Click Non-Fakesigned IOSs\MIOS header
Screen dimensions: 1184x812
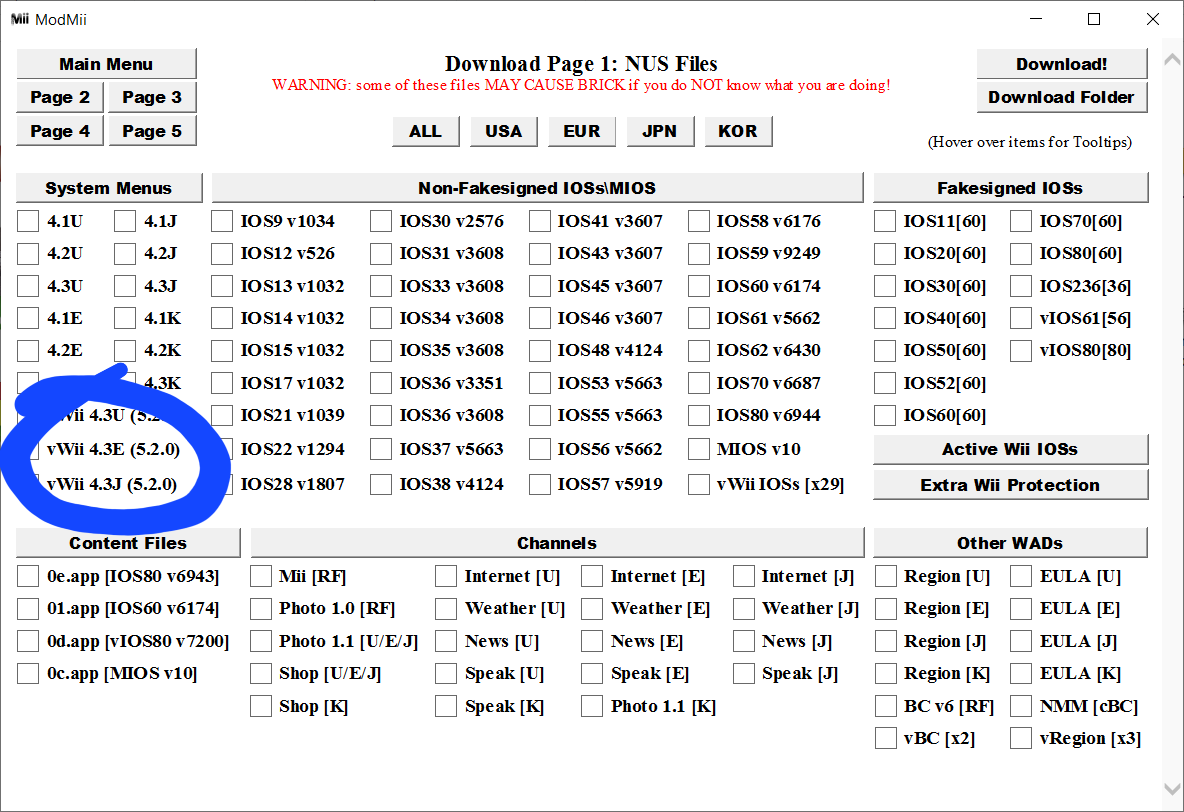[537, 188]
